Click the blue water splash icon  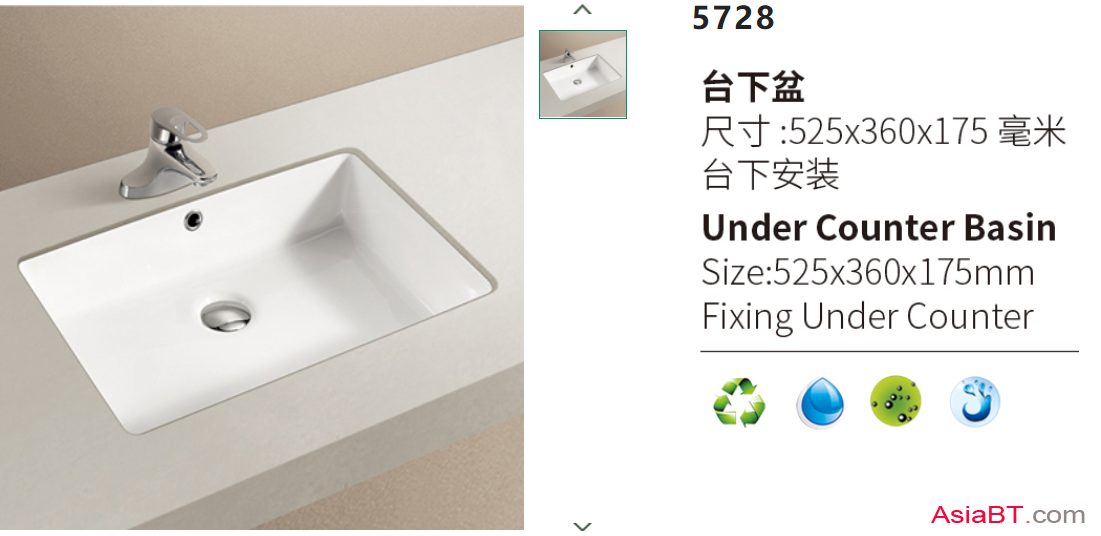pyautogui.click(x=975, y=402)
